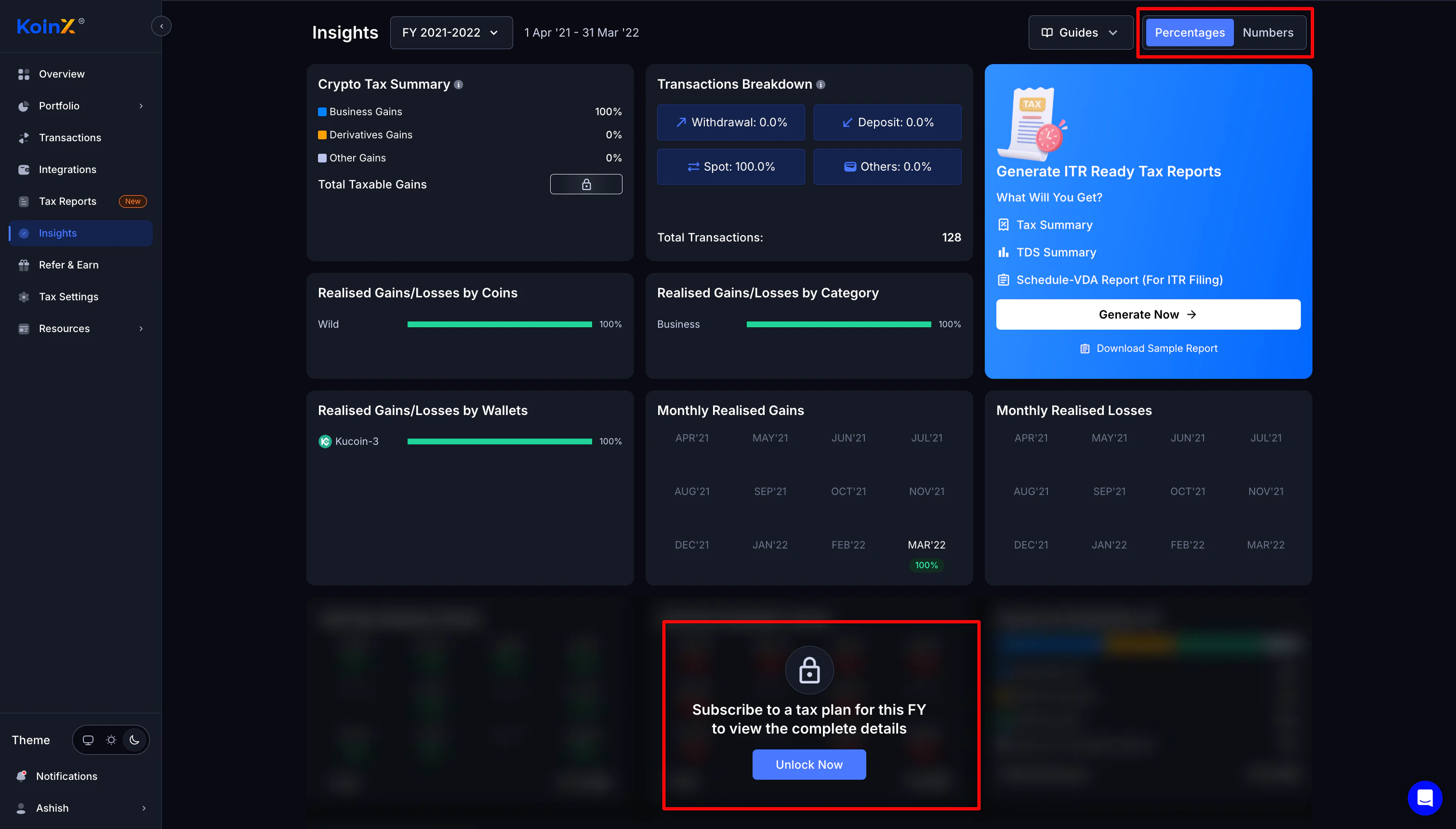Click the Insights sidebar icon
The image size is (1456, 829).
24,233
